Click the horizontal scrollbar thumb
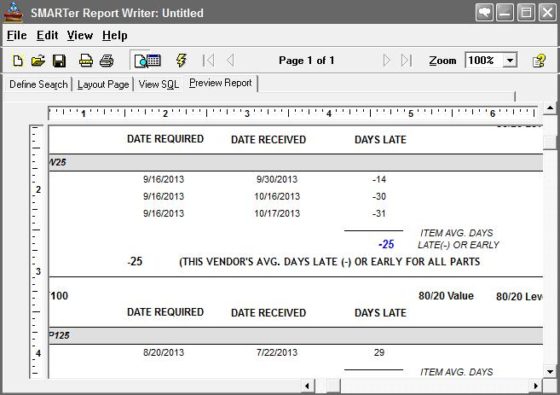This screenshot has width=560, height=395. coord(333,386)
